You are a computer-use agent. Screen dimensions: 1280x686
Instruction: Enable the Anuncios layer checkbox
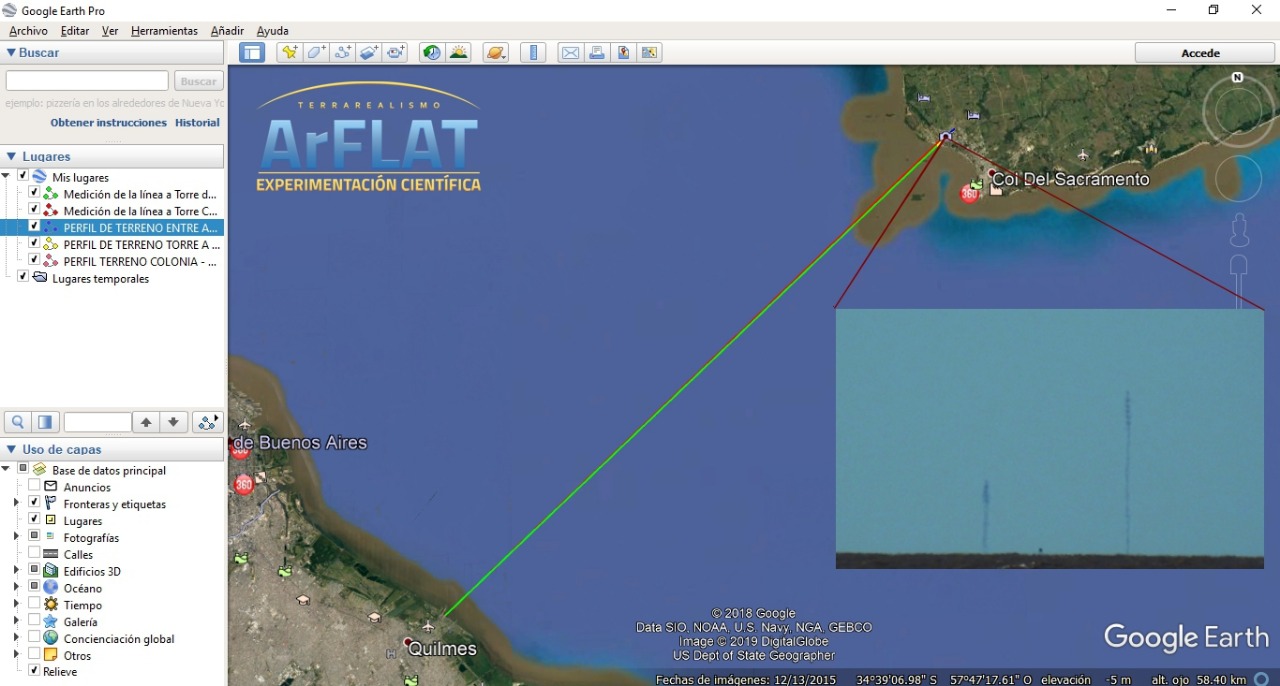34,487
